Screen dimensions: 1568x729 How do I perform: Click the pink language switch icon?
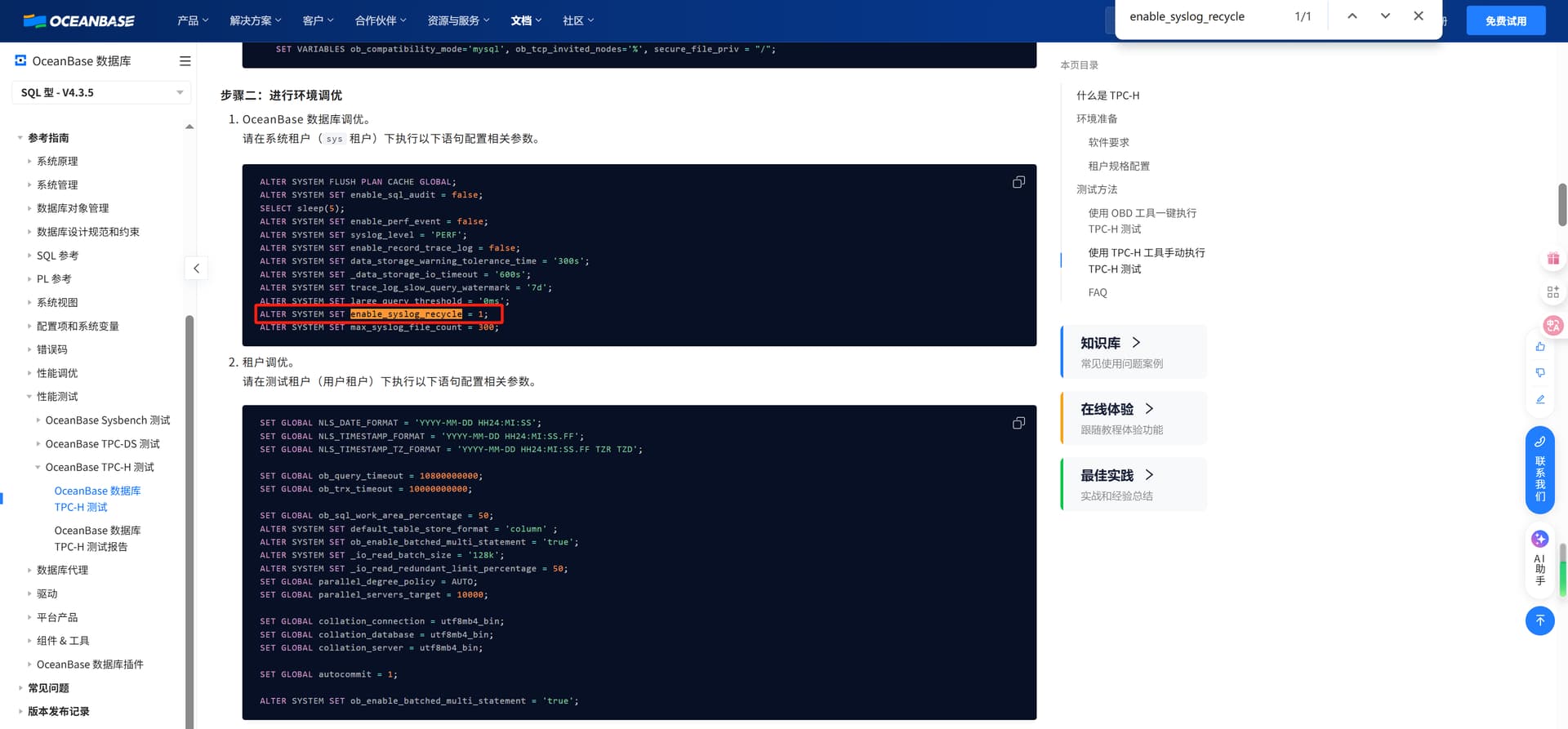click(1552, 325)
